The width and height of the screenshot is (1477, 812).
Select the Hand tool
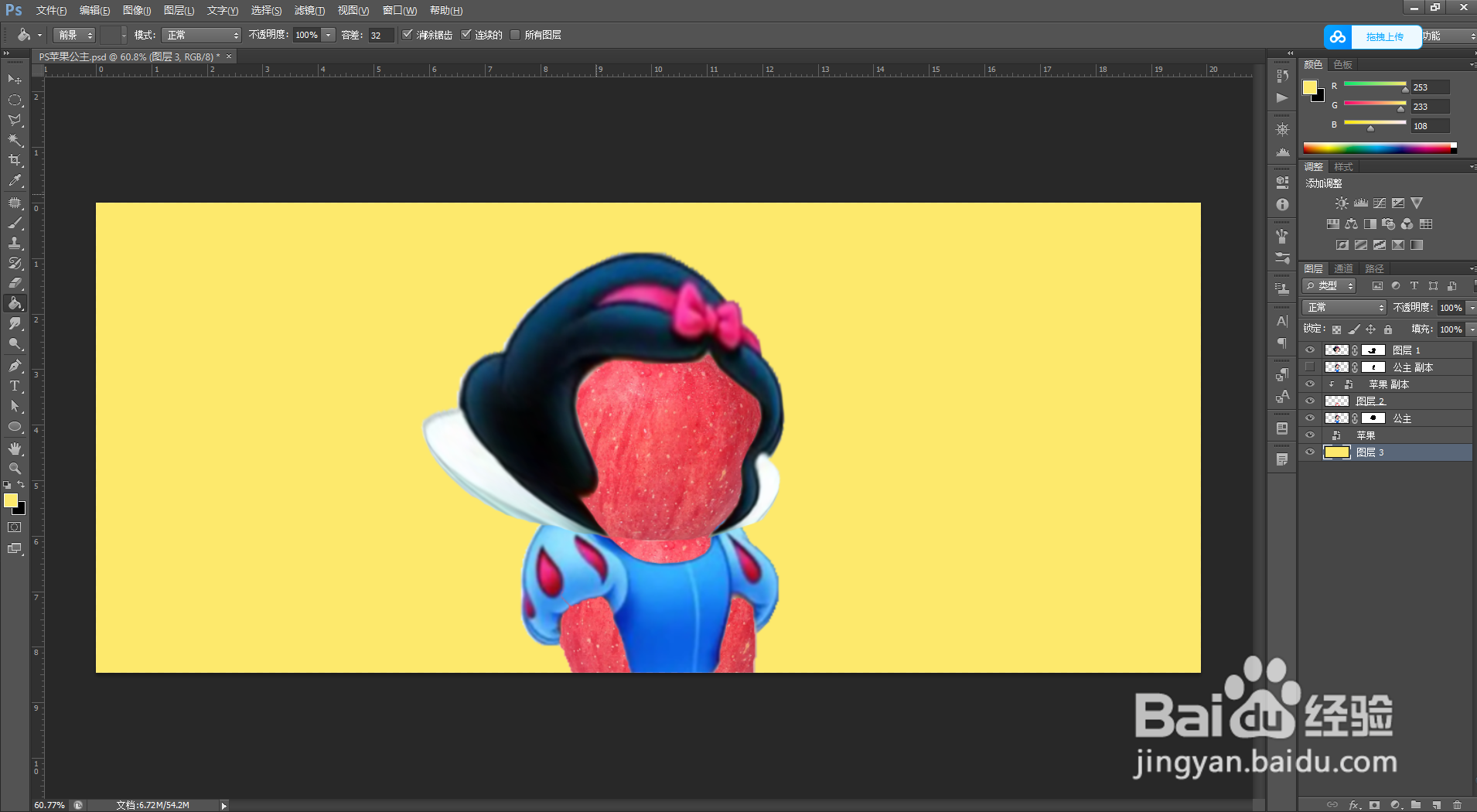15,449
